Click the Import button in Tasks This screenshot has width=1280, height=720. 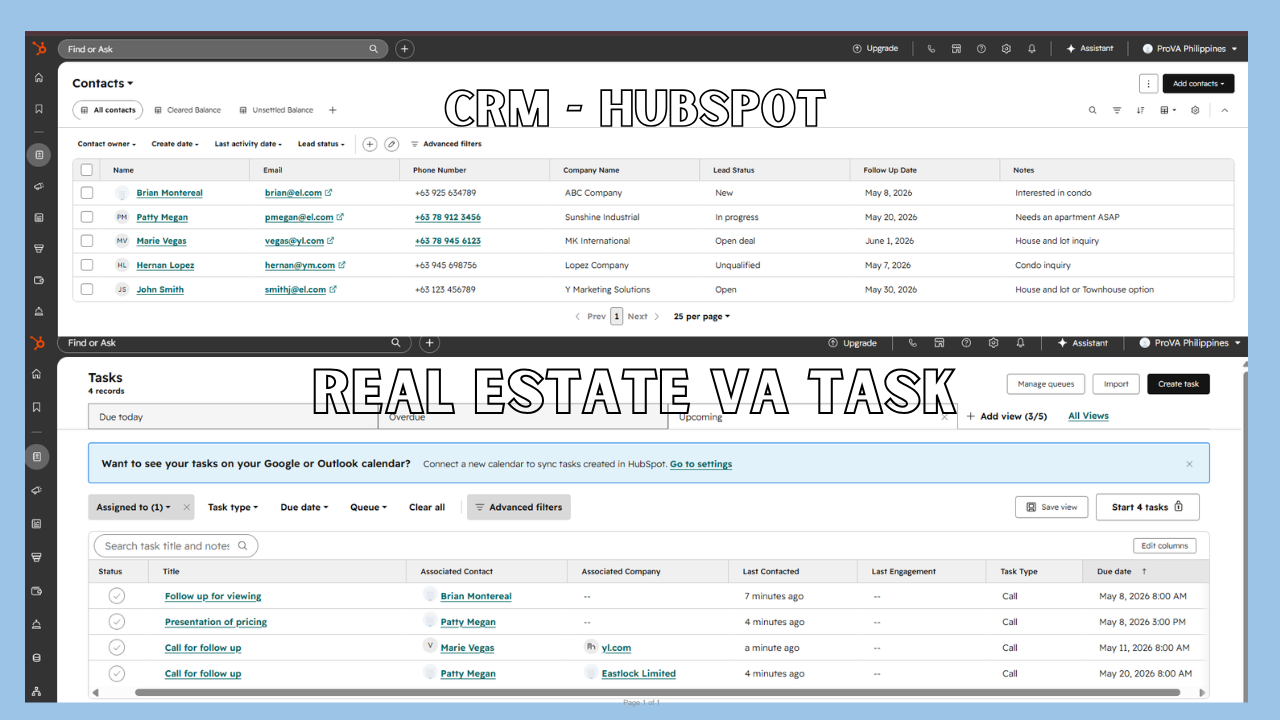pos(1116,384)
